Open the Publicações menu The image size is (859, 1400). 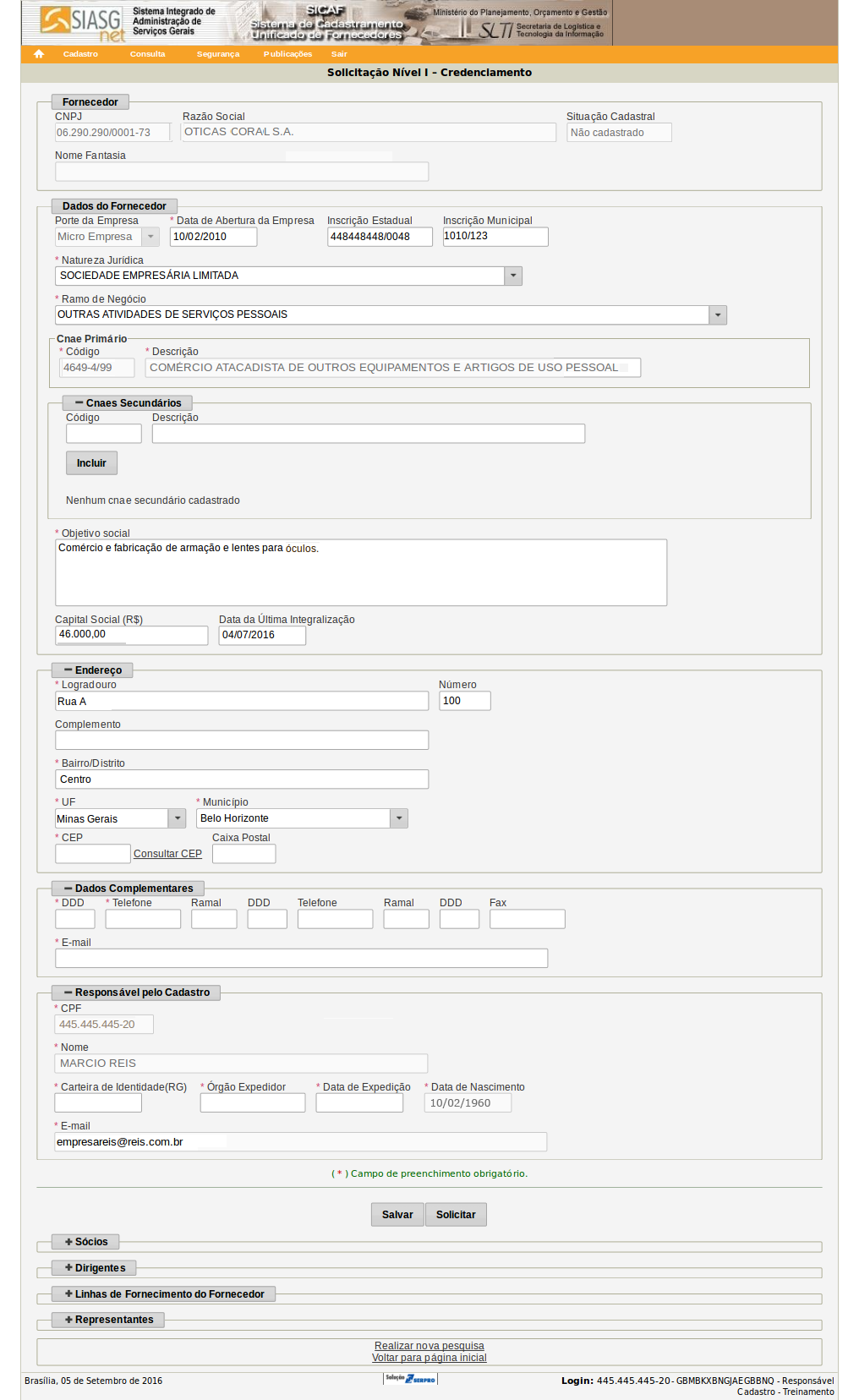coord(287,54)
